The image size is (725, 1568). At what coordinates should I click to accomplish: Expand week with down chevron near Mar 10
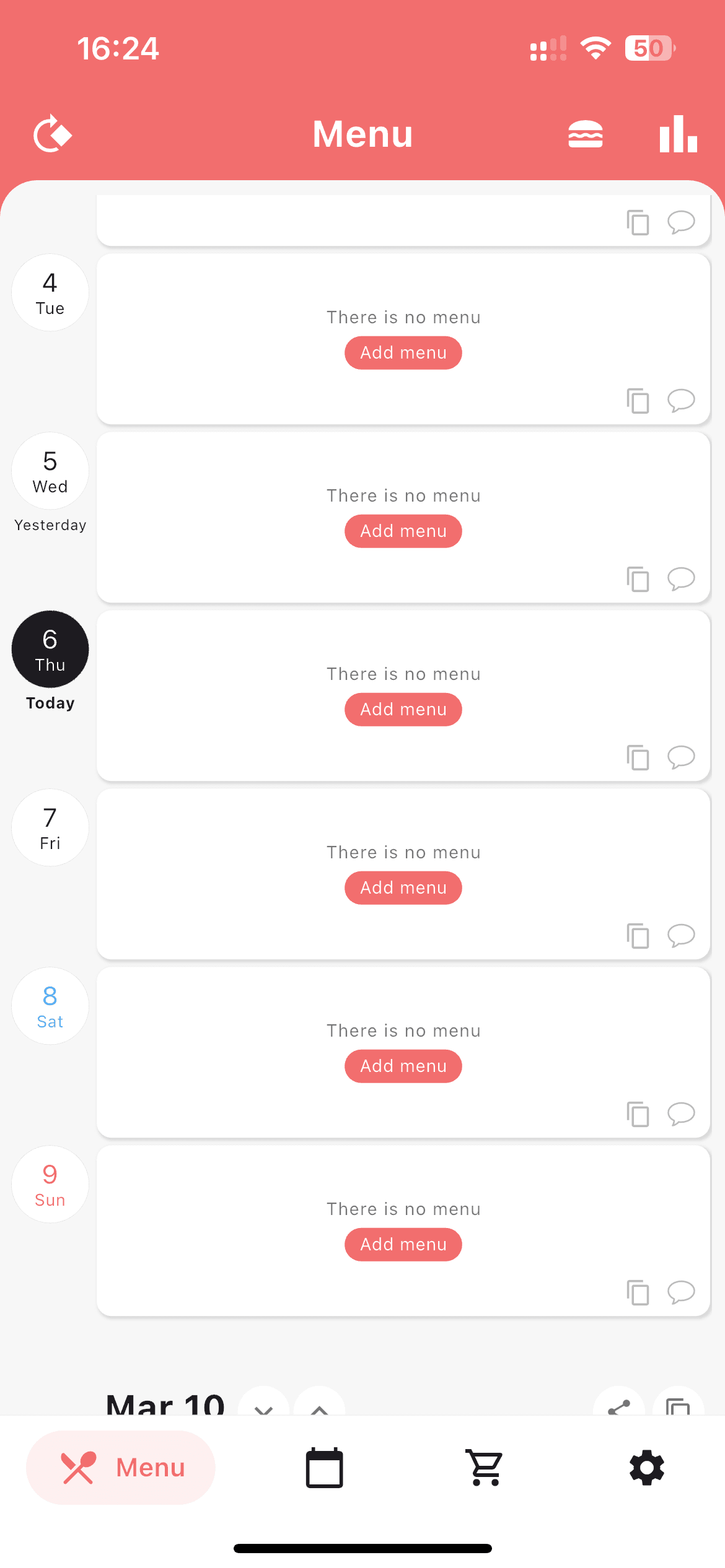264,1406
